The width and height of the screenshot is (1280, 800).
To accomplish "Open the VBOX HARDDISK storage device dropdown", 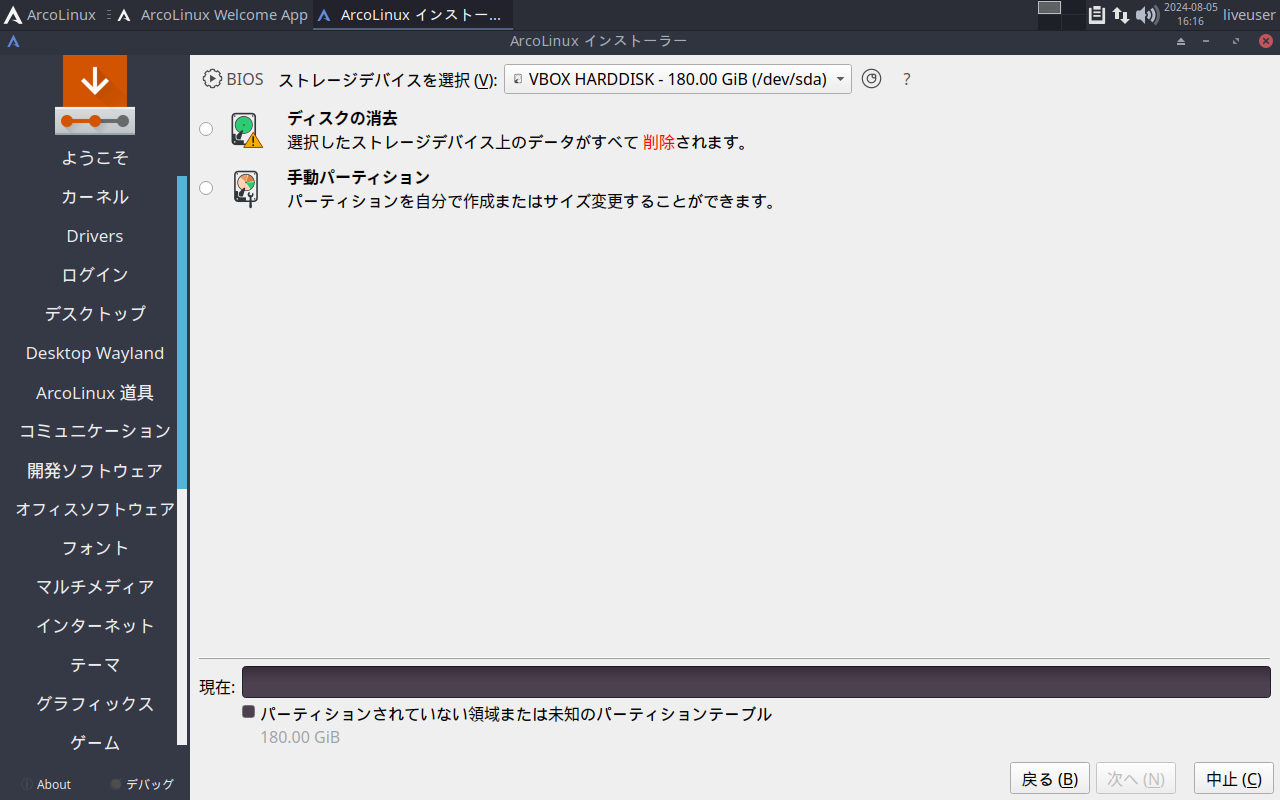I will tap(677, 79).
